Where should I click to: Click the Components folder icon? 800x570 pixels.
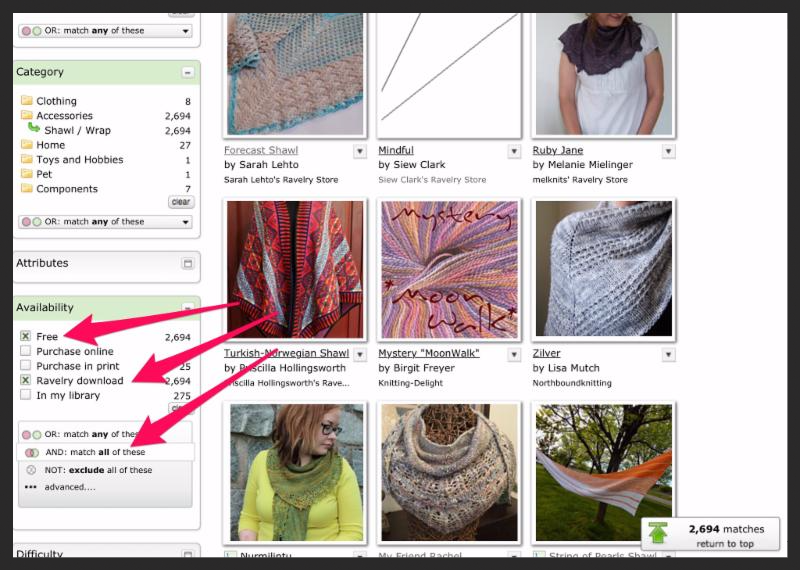coord(26,189)
